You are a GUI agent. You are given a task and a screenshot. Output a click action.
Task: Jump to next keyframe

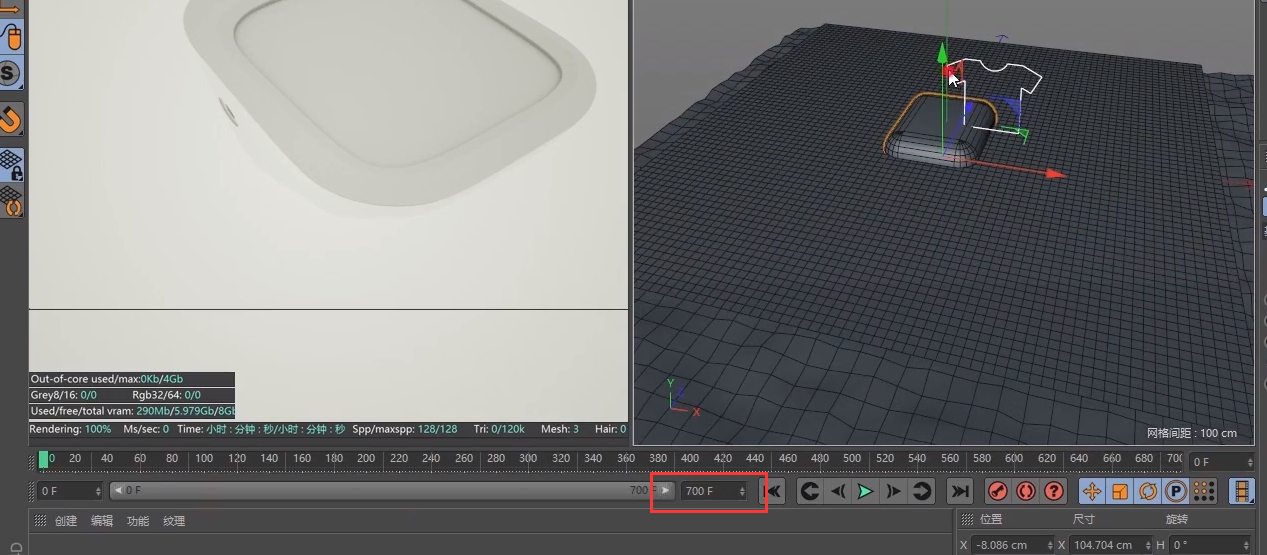tap(922, 491)
